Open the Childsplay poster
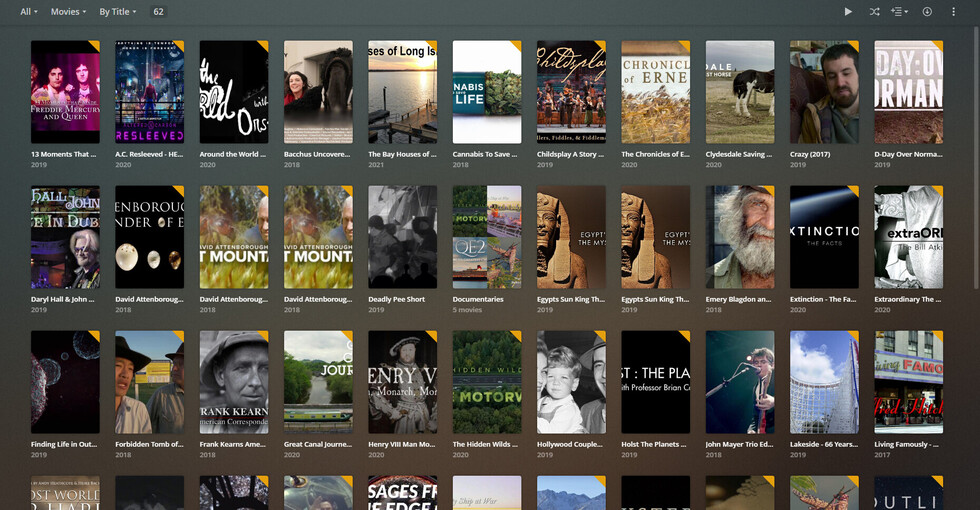This screenshot has height=510, width=980. 571,92
